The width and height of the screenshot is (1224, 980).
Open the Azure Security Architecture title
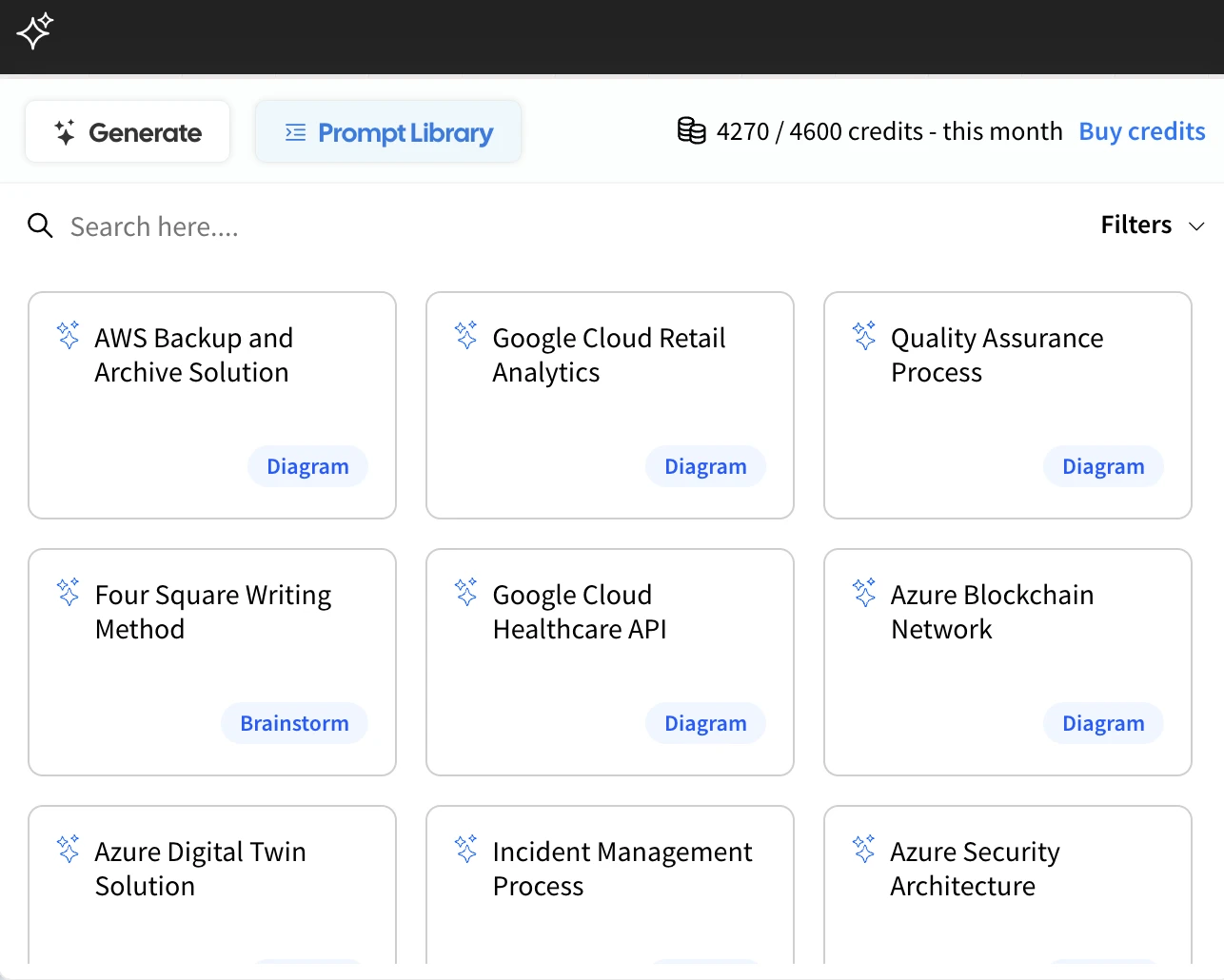tap(975, 869)
